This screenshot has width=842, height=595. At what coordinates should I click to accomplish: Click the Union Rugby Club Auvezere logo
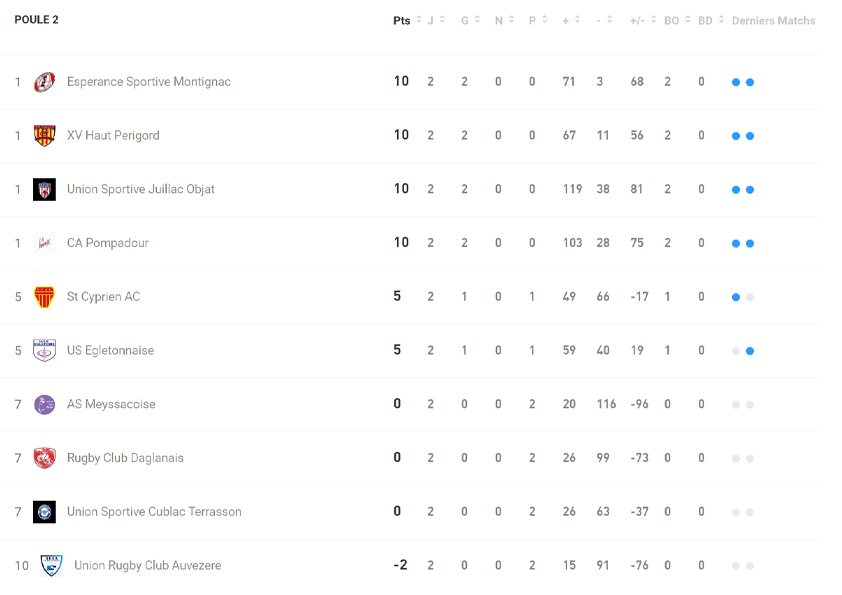(x=51, y=566)
